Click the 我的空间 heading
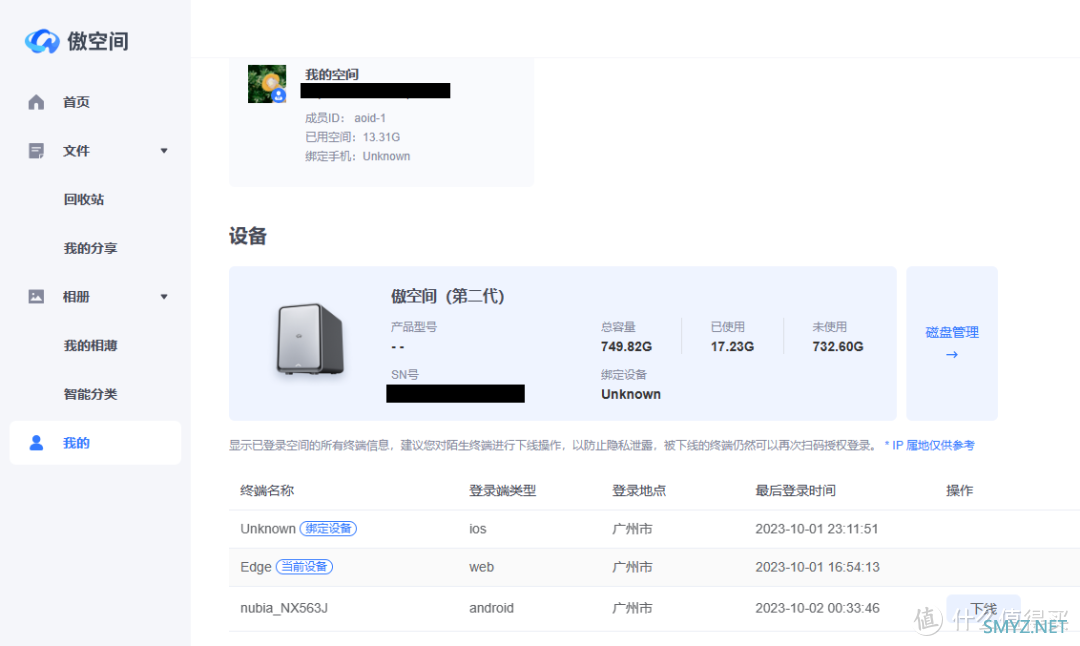This screenshot has width=1080, height=646. (x=331, y=74)
